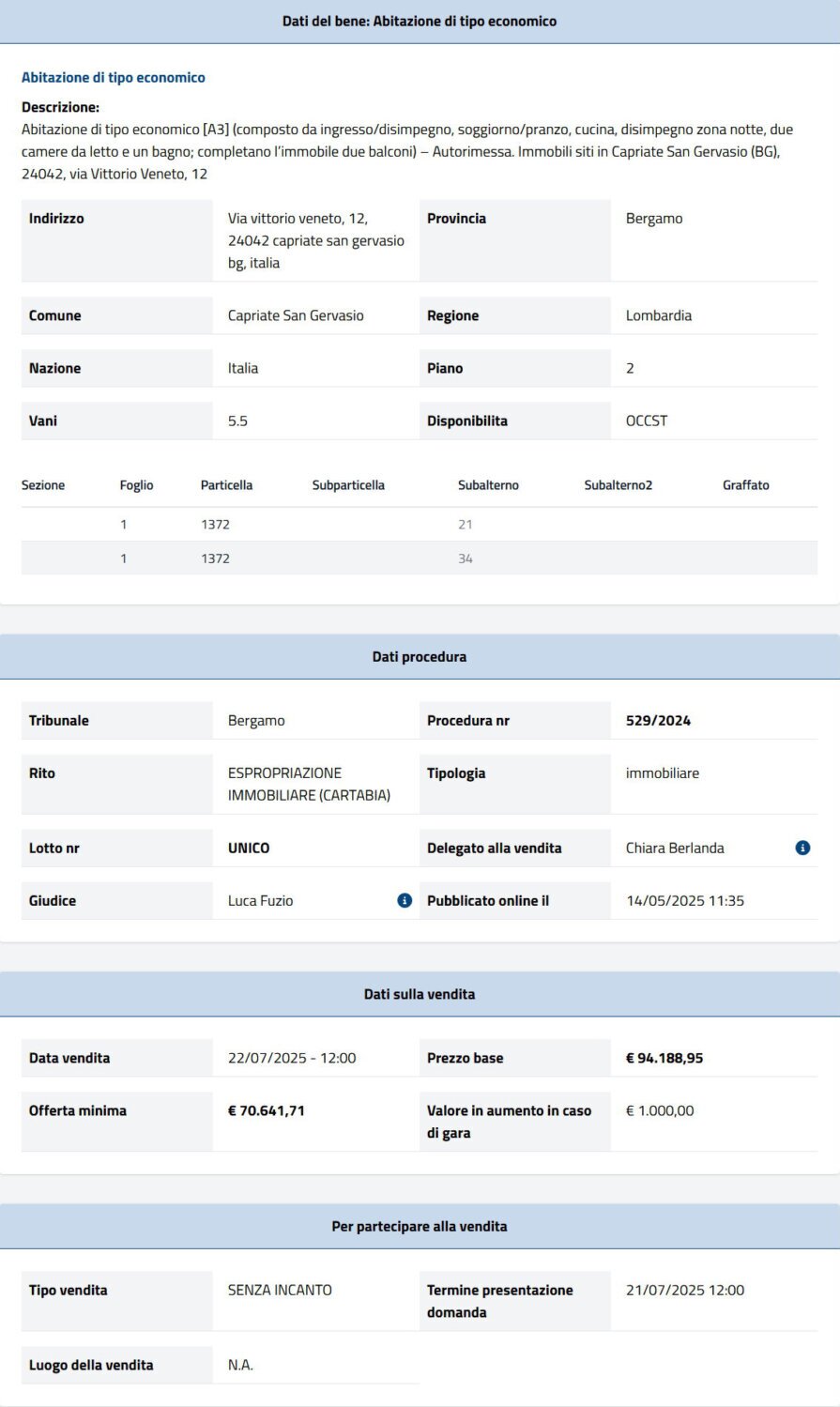840x1407 pixels.
Task: Open info icon next to Luca Fuzio
Action: click(405, 900)
